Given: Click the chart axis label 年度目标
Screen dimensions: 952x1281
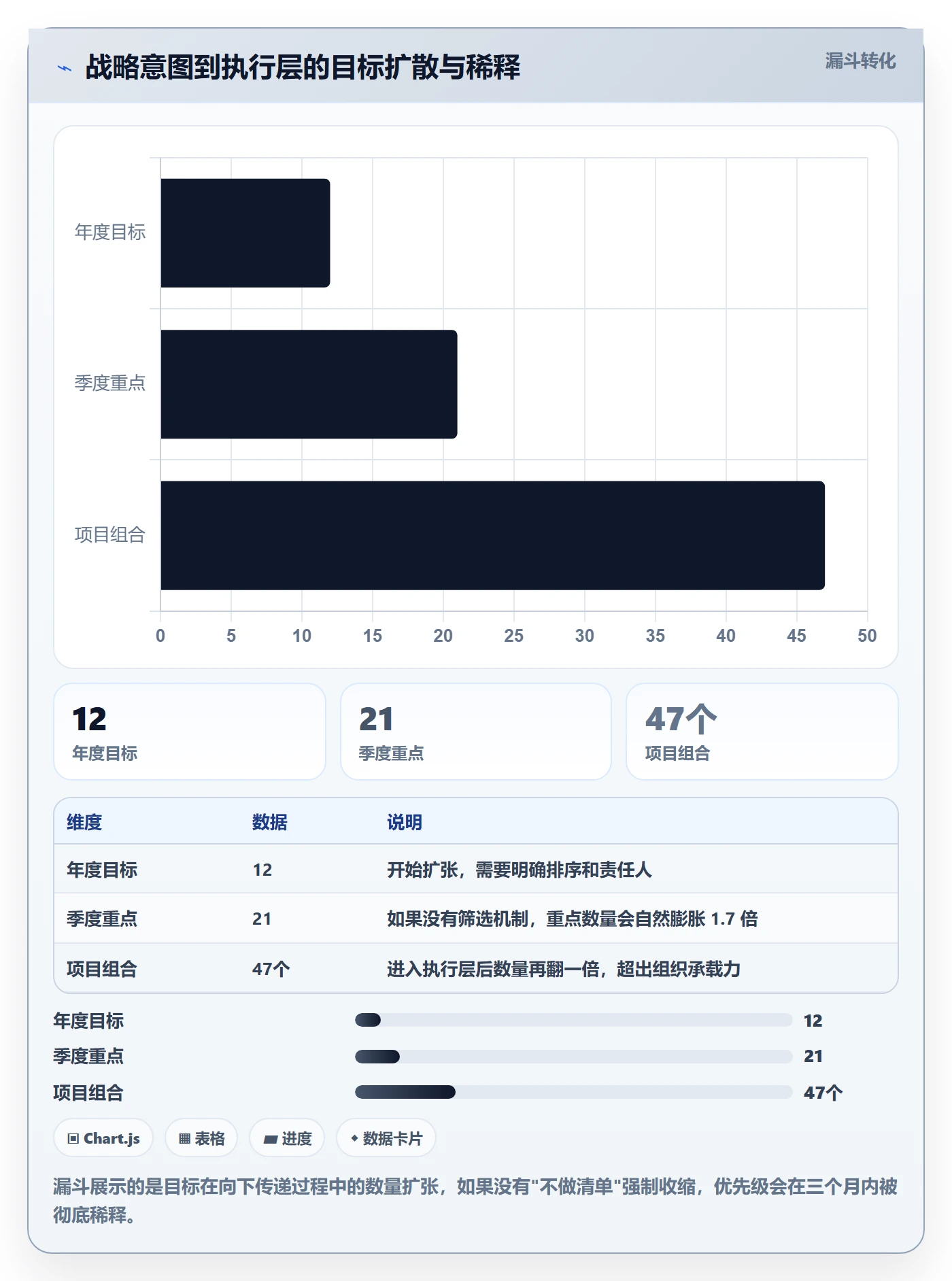Looking at the screenshot, I should point(110,233).
